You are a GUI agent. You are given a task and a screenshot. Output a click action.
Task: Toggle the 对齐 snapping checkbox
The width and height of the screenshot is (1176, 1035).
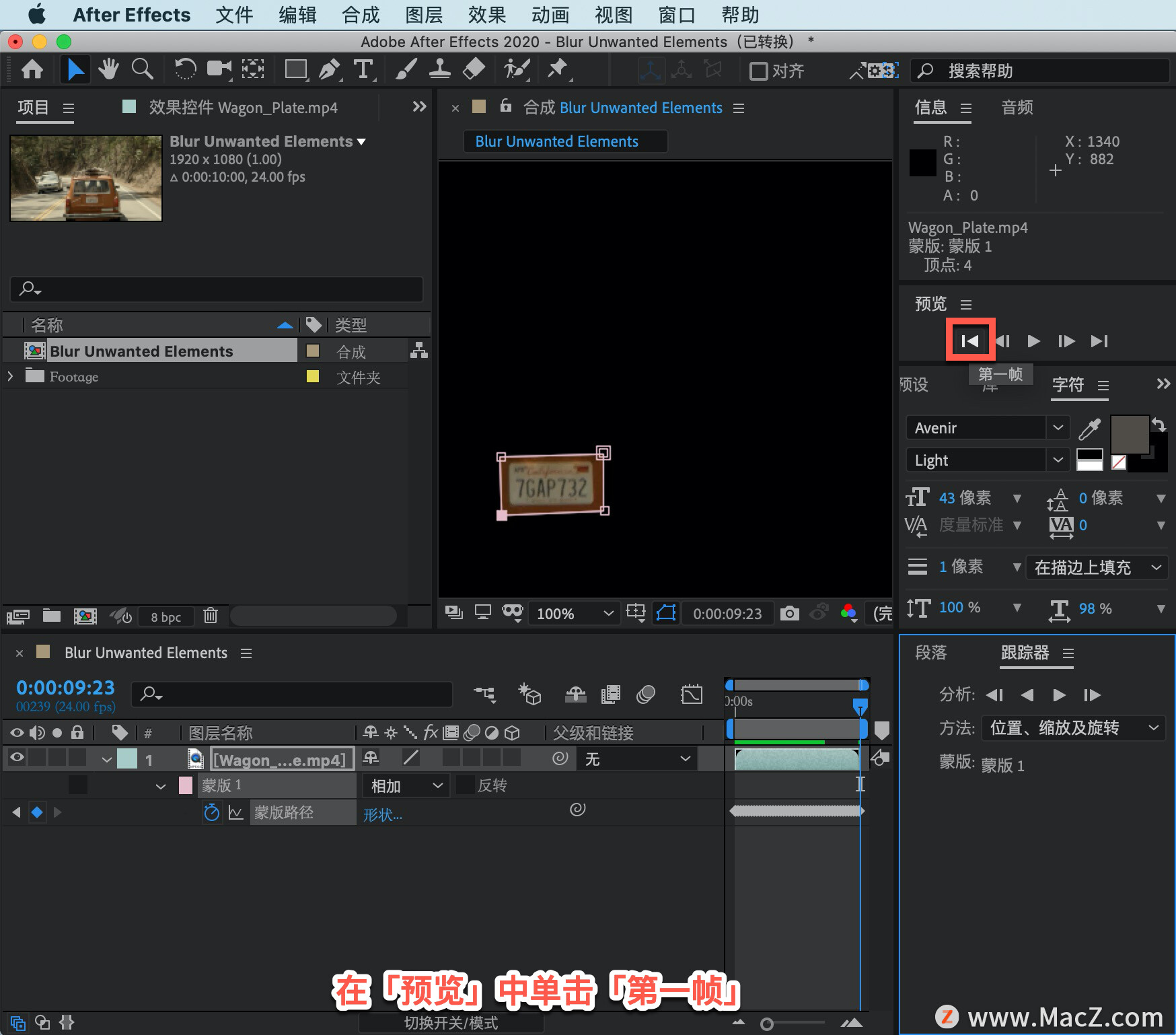[x=758, y=71]
